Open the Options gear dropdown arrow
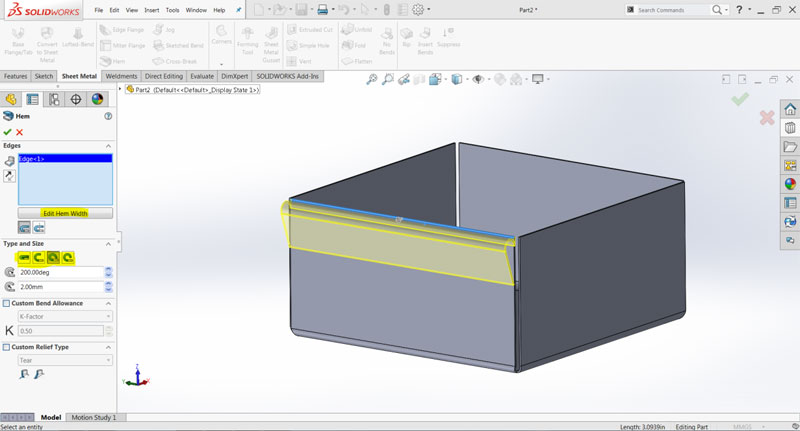Image resolution: width=800 pixels, height=431 pixels. pos(429,10)
